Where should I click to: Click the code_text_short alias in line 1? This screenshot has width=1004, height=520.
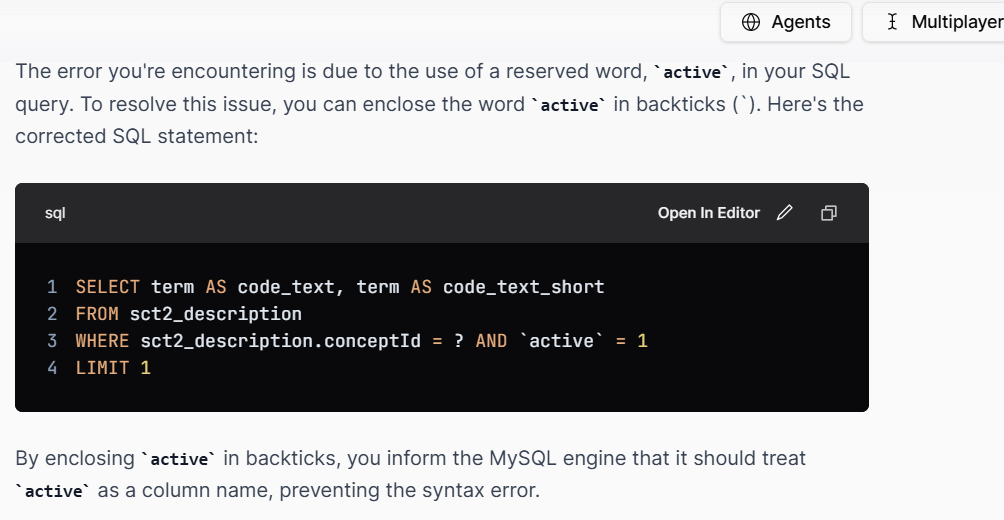tap(524, 287)
